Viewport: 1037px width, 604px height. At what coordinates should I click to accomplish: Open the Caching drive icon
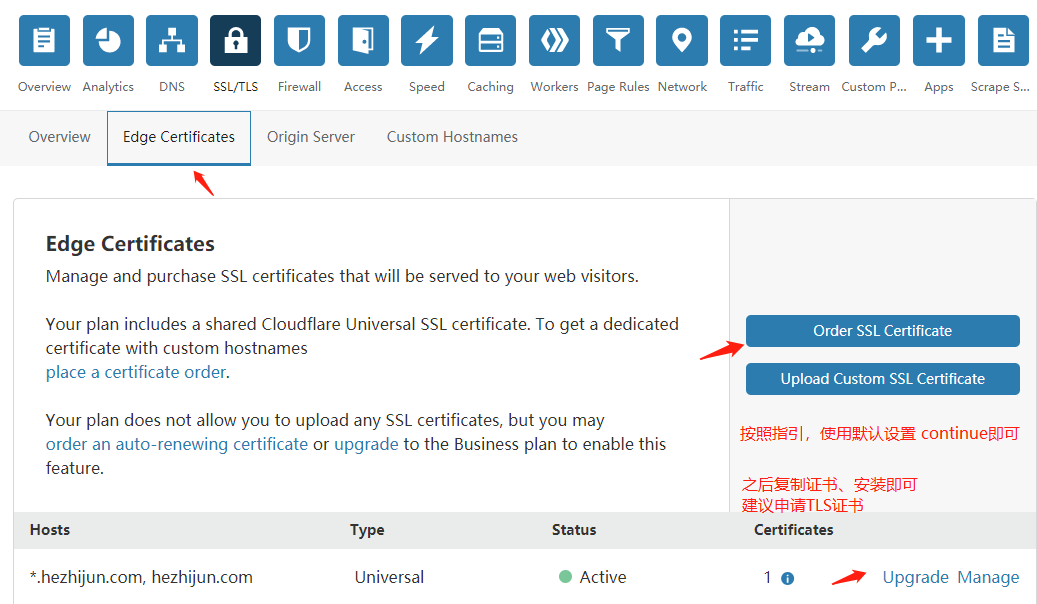coord(491,41)
